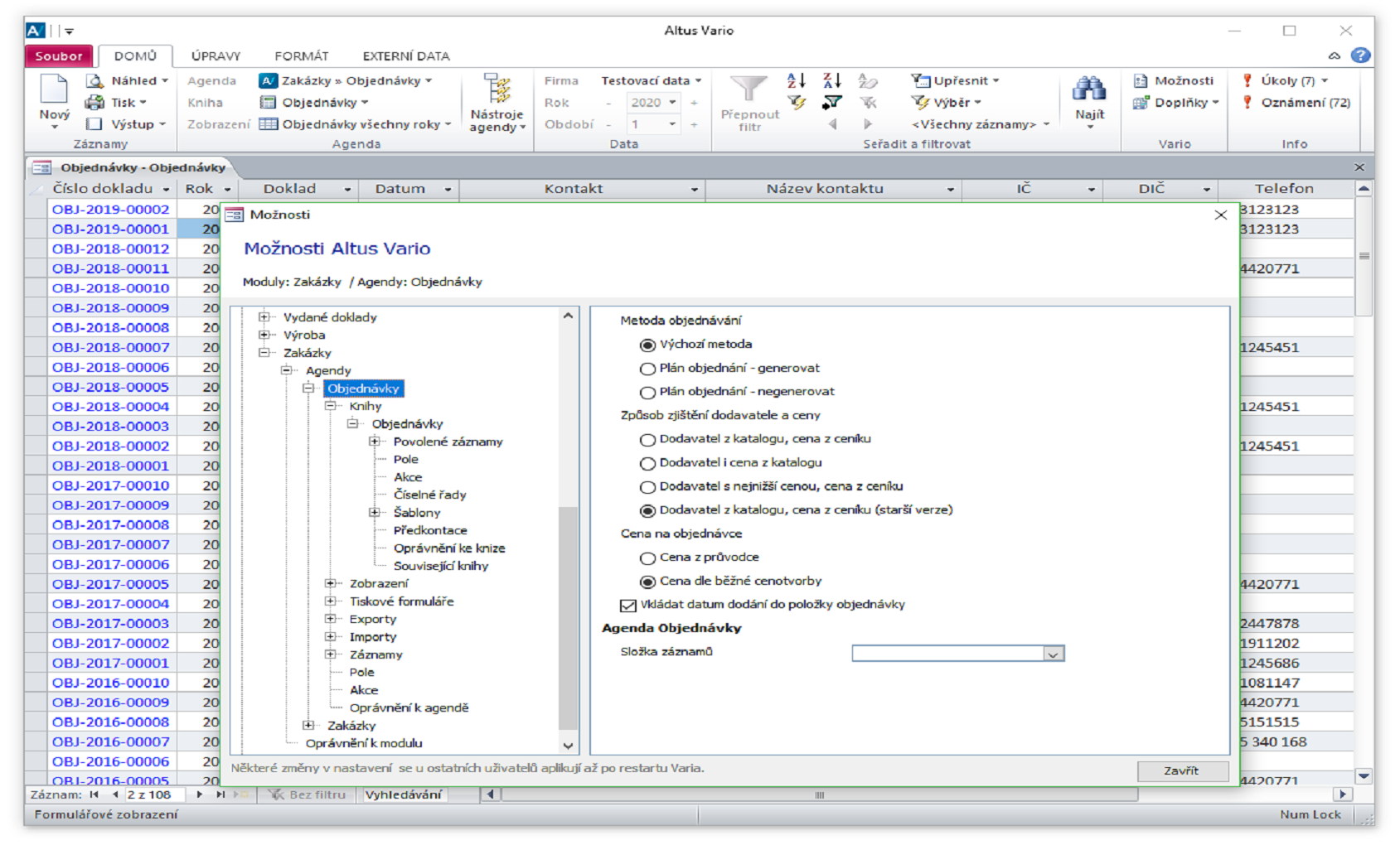The height and width of the screenshot is (845, 1400).
Task: Open record OBJ-2018-00012 link
Action: pos(110,249)
